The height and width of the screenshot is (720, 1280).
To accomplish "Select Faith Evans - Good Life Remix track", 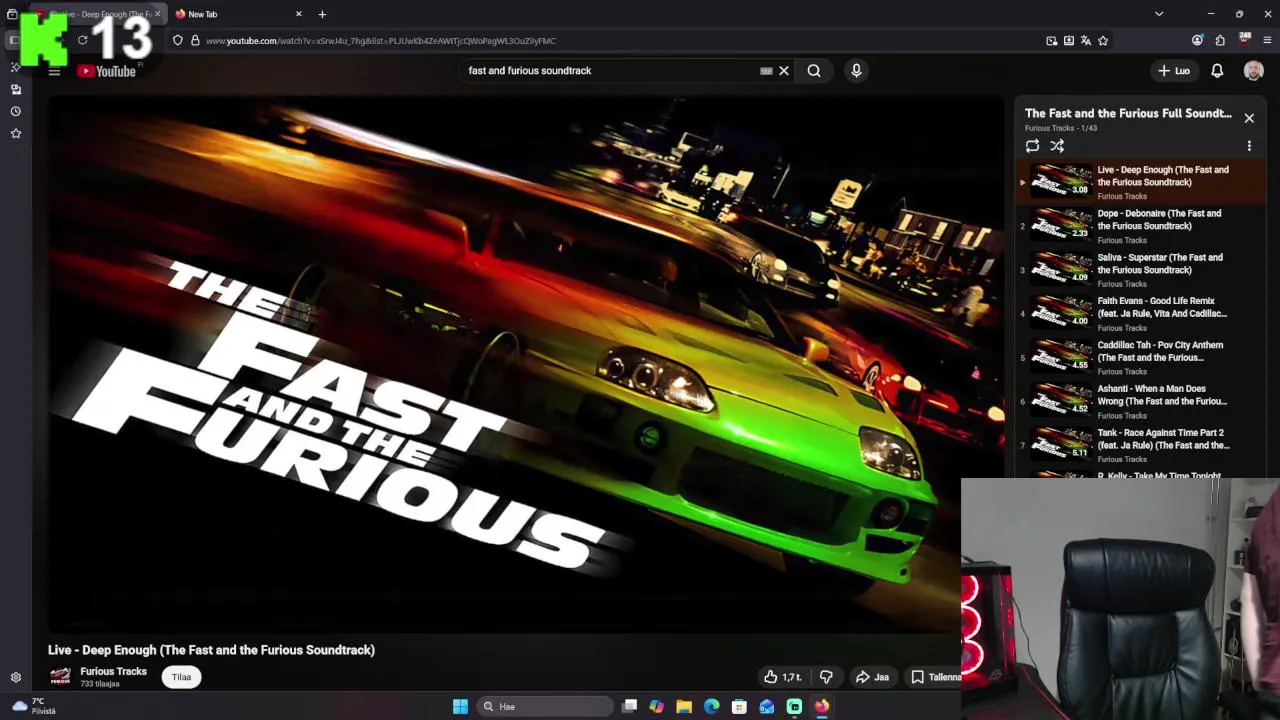I will click(1140, 314).
